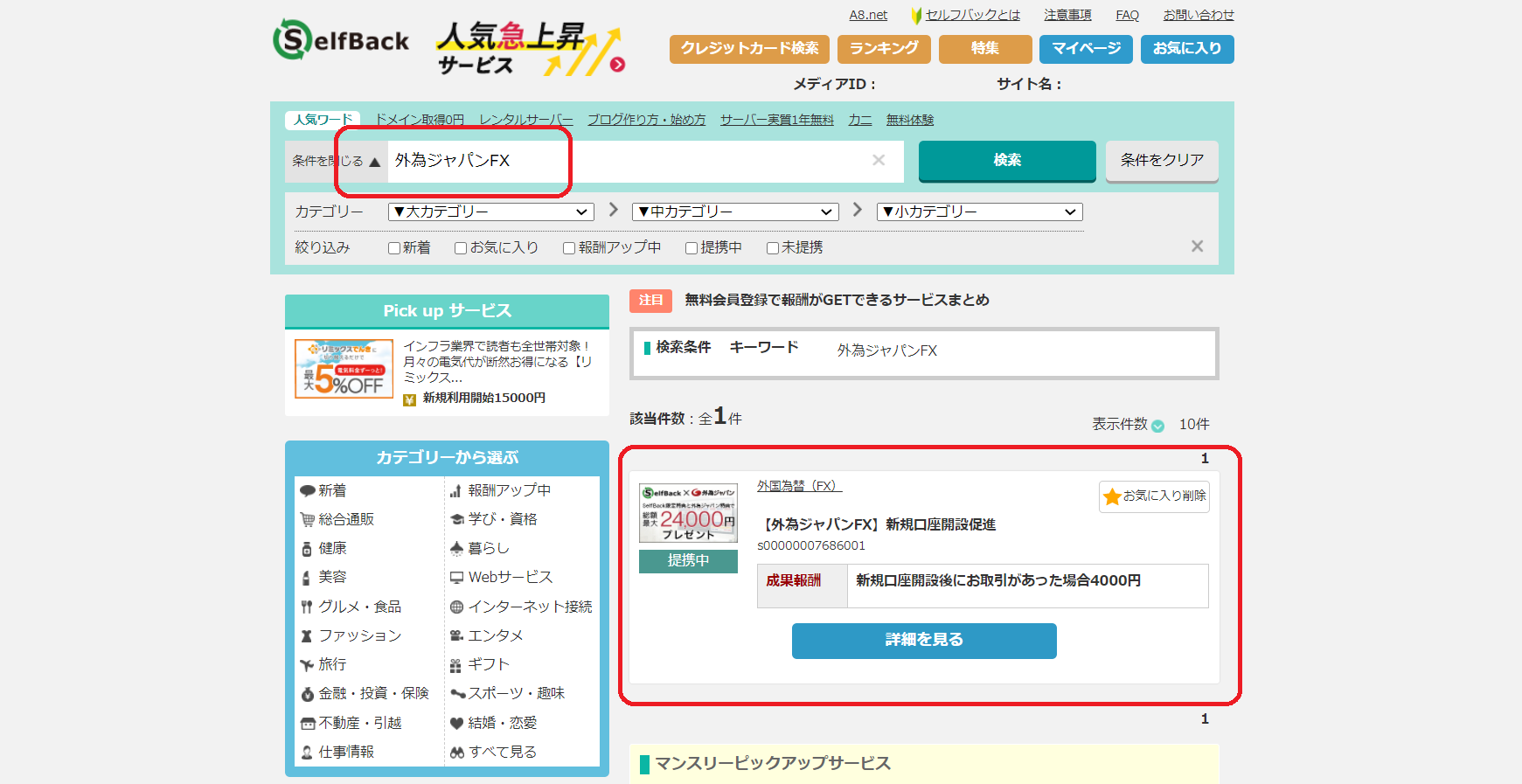Check the お気に入り filter checkbox
This screenshot has height=784, width=1522.
461,248
